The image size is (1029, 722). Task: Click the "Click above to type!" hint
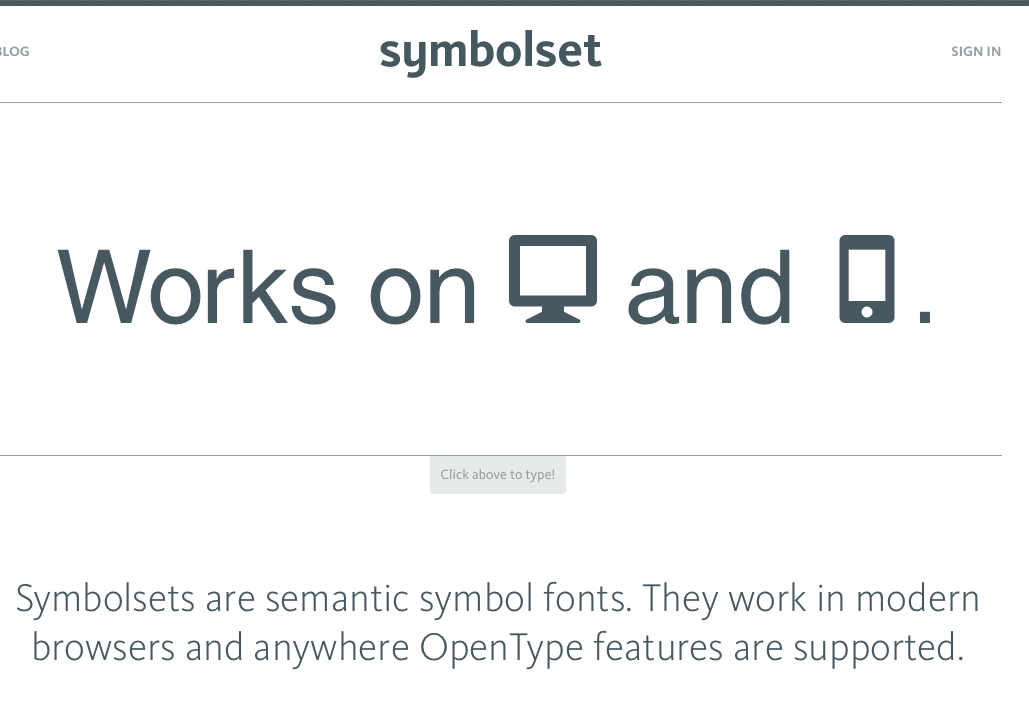[x=497, y=475]
